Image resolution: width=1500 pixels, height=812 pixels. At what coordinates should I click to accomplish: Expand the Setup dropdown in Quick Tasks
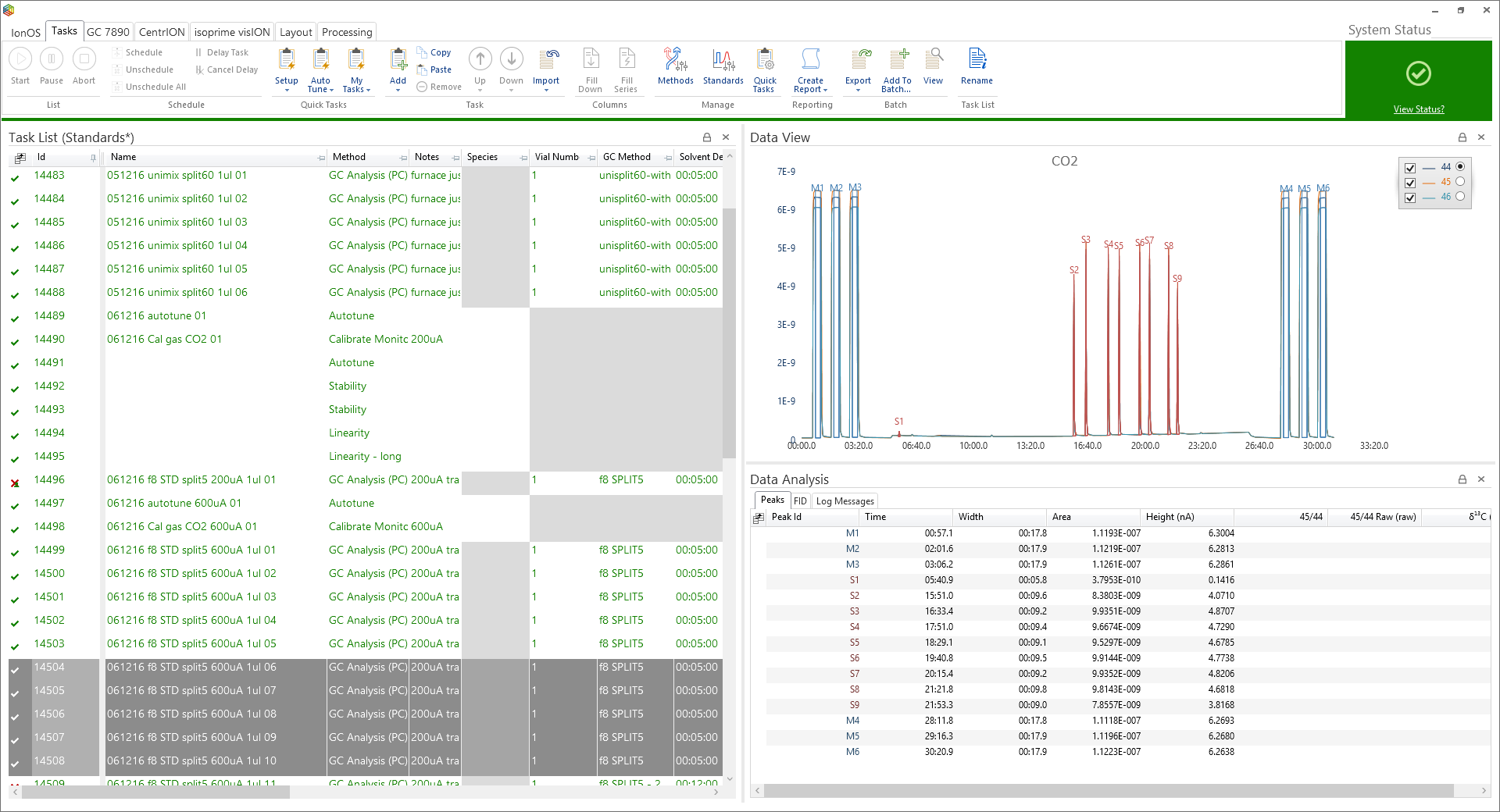click(x=287, y=89)
